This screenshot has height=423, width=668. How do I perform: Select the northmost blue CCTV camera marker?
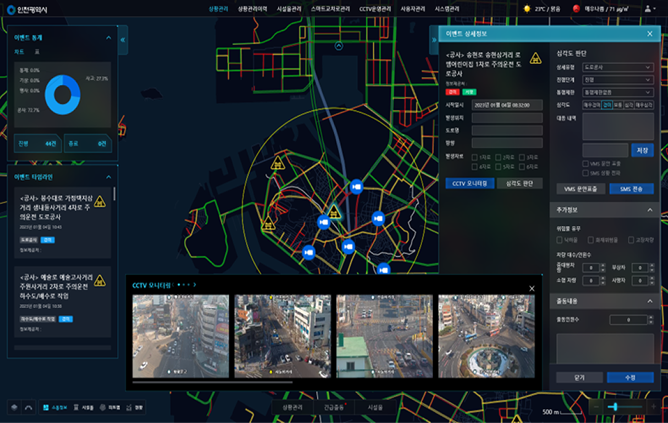[357, 187]
